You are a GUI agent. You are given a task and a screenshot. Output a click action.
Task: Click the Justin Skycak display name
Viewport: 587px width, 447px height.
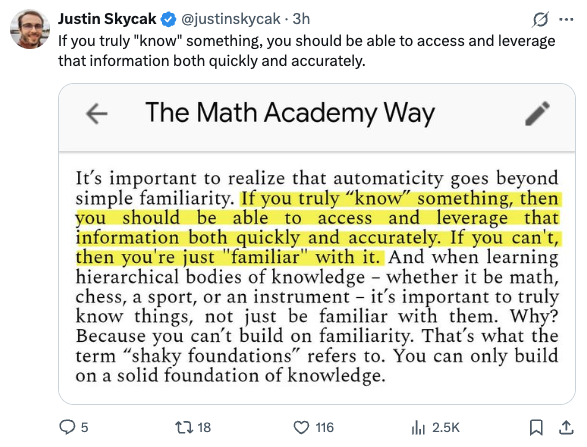[107, 19]
